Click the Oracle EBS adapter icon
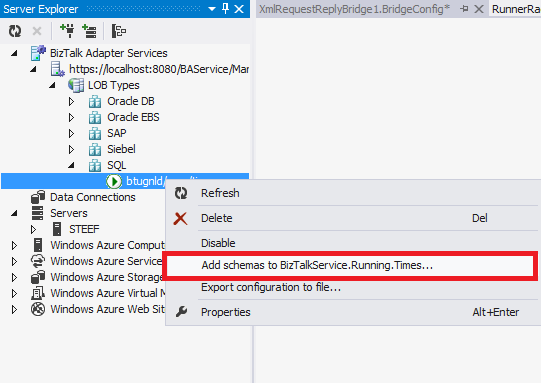The width and height of the screenshot is (541, 383). click(95, 117)
